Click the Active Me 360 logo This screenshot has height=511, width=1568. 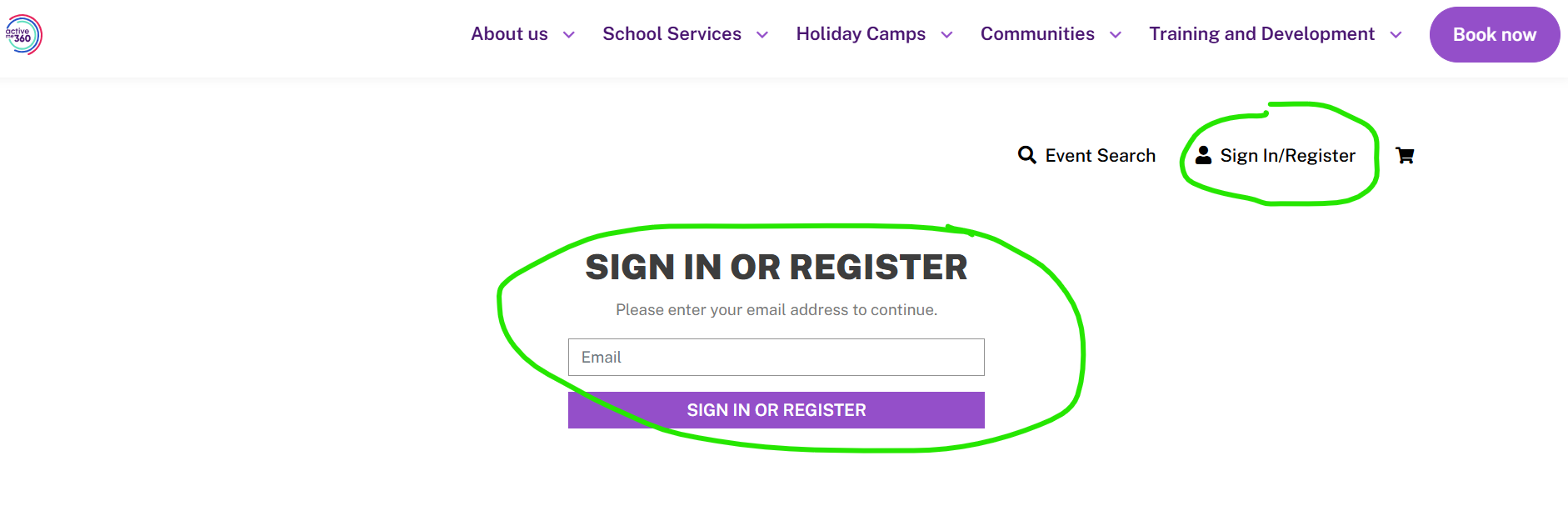[23, 35]
